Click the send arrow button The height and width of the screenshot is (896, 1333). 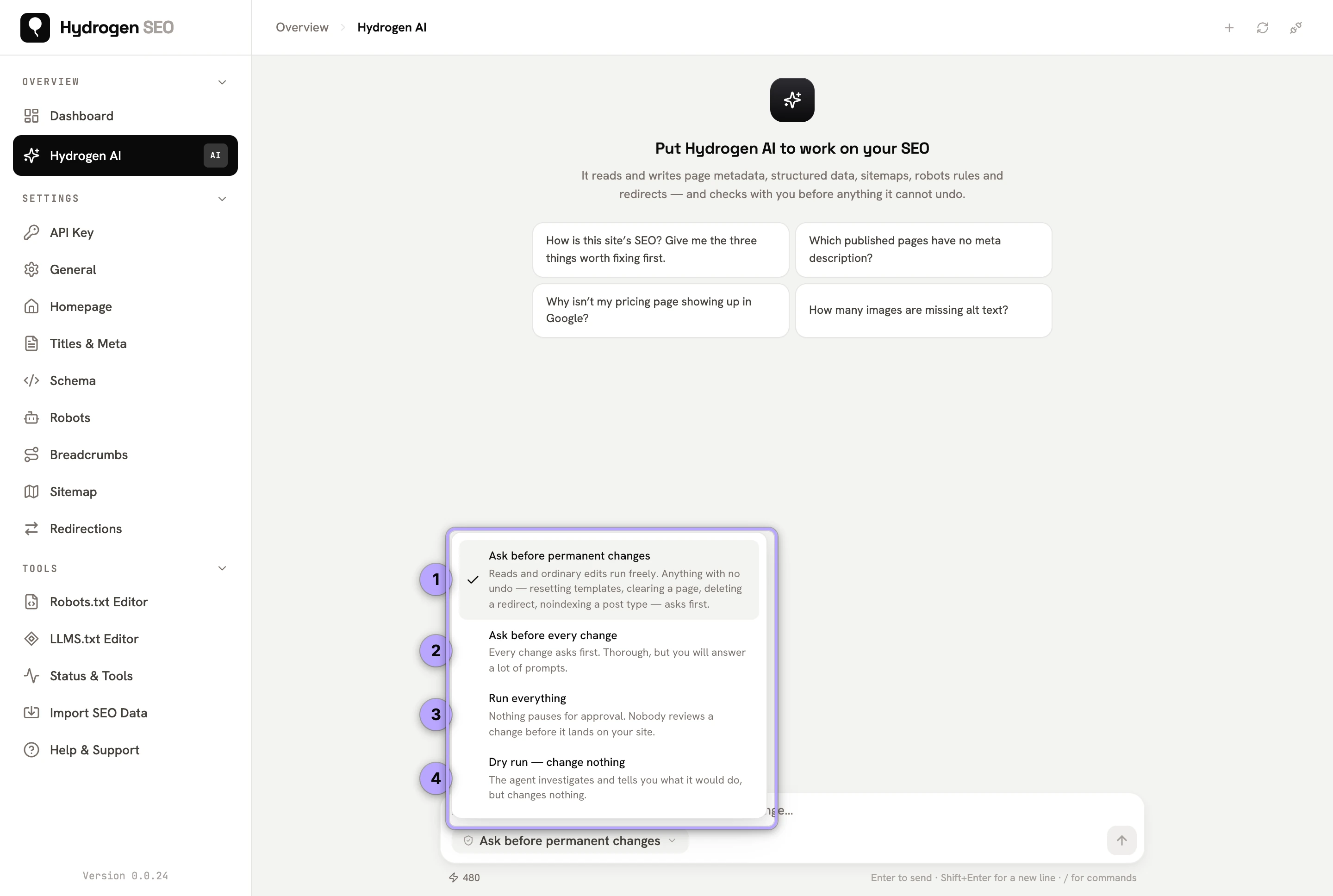[1121, 840]
